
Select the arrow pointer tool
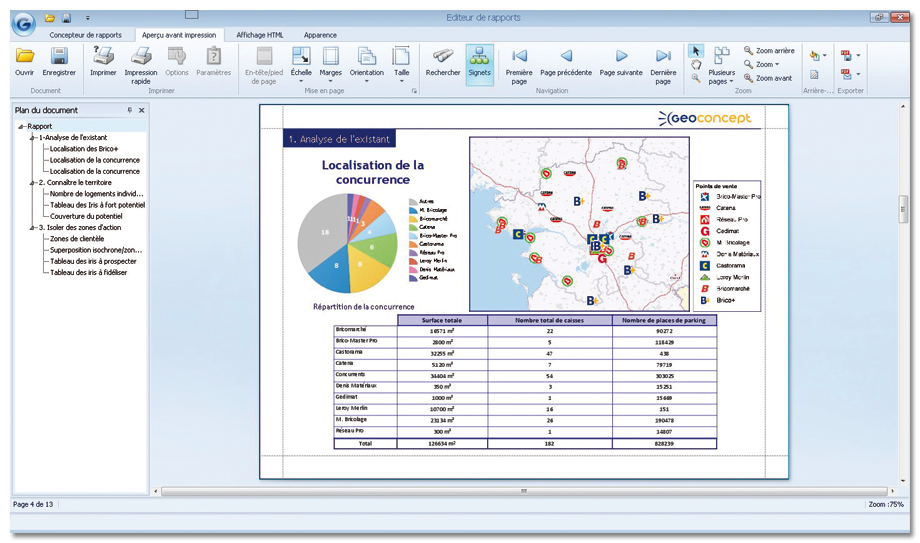pyautogui.click(x=696, y=51)
